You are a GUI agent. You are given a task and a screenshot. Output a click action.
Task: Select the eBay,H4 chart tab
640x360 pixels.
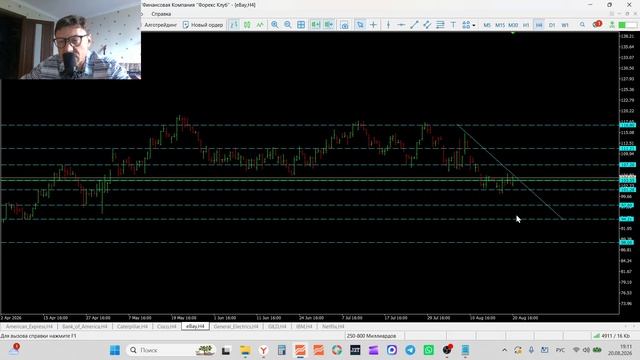195,326
